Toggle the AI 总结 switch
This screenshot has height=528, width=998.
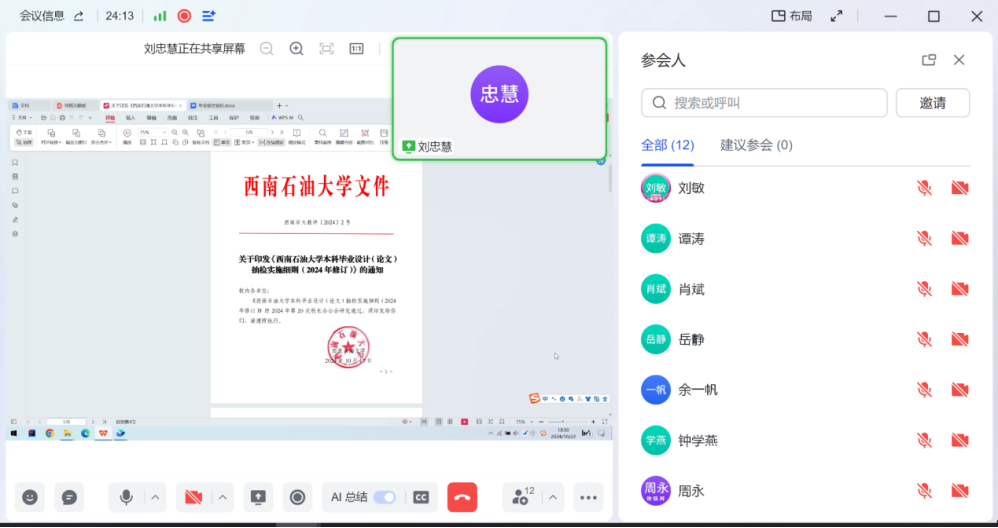pyautogui.click(x=384, y=497)
